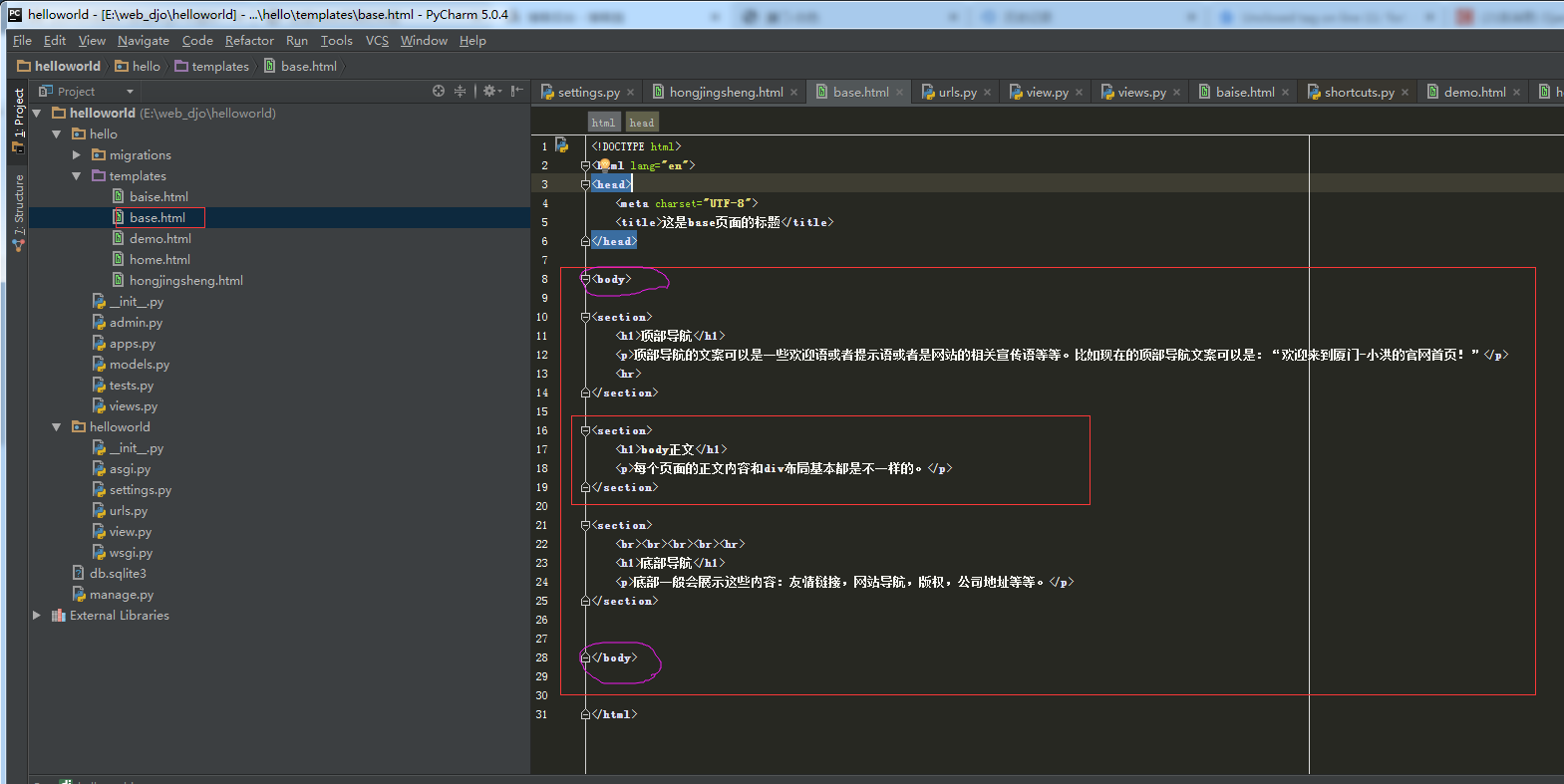Open the Tools menu
Screen dimensions: 1564x784
point(337,41)
